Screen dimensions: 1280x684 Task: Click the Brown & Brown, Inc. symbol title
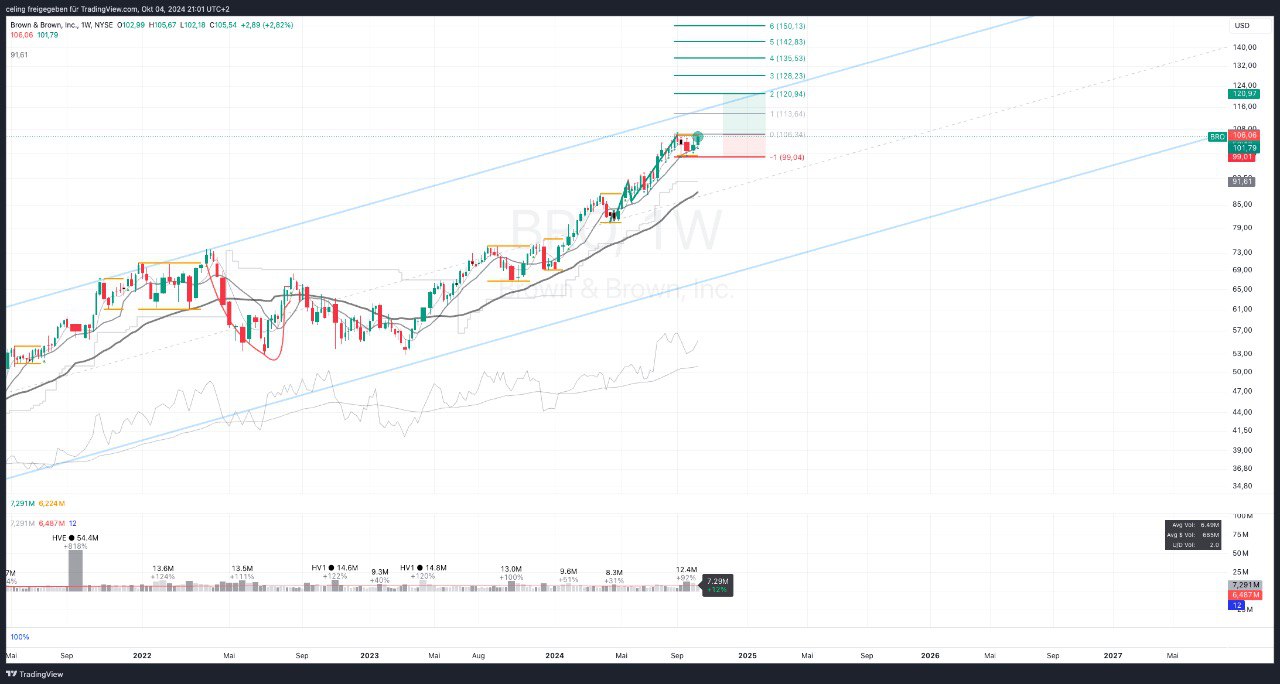point(42,24)
